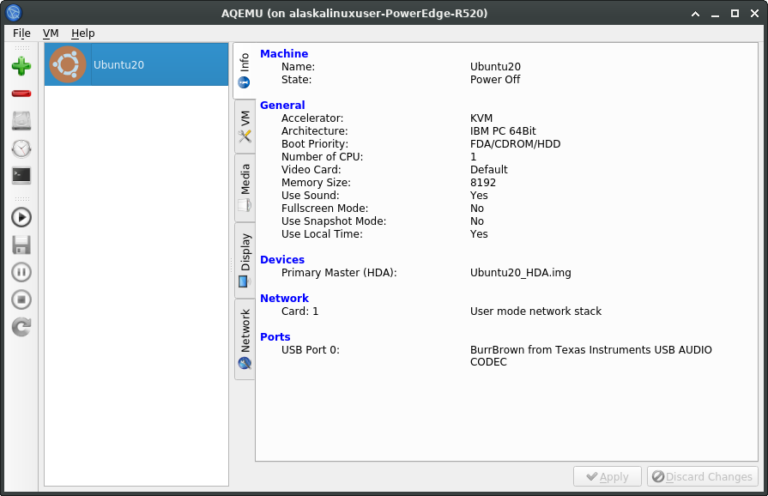Switch to the VM settings tab
Screen dimensions: 768x496
click(244, 126)
